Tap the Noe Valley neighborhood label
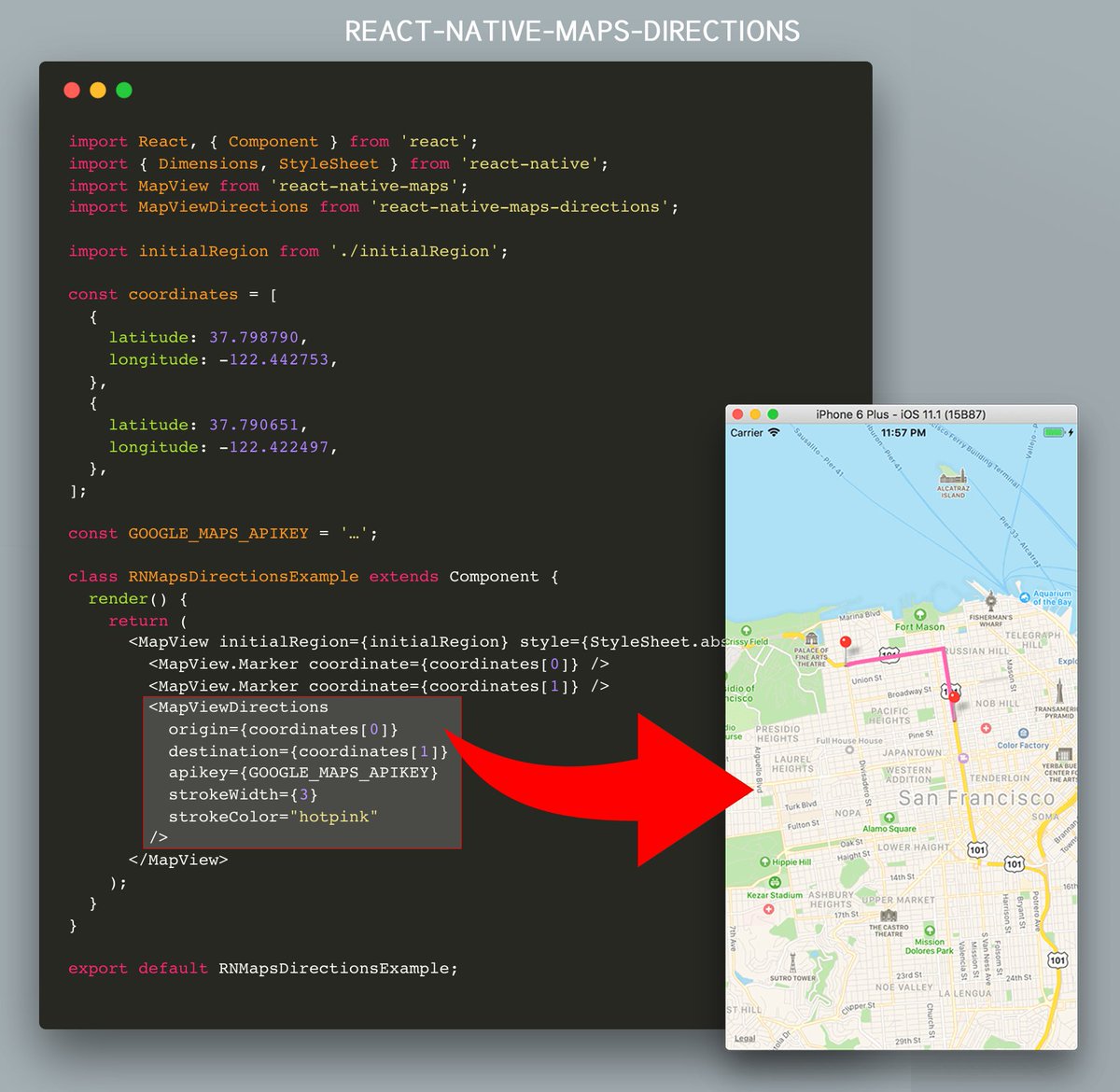The height and width of the screenshot is (1092, 1120). coord(903,987)
